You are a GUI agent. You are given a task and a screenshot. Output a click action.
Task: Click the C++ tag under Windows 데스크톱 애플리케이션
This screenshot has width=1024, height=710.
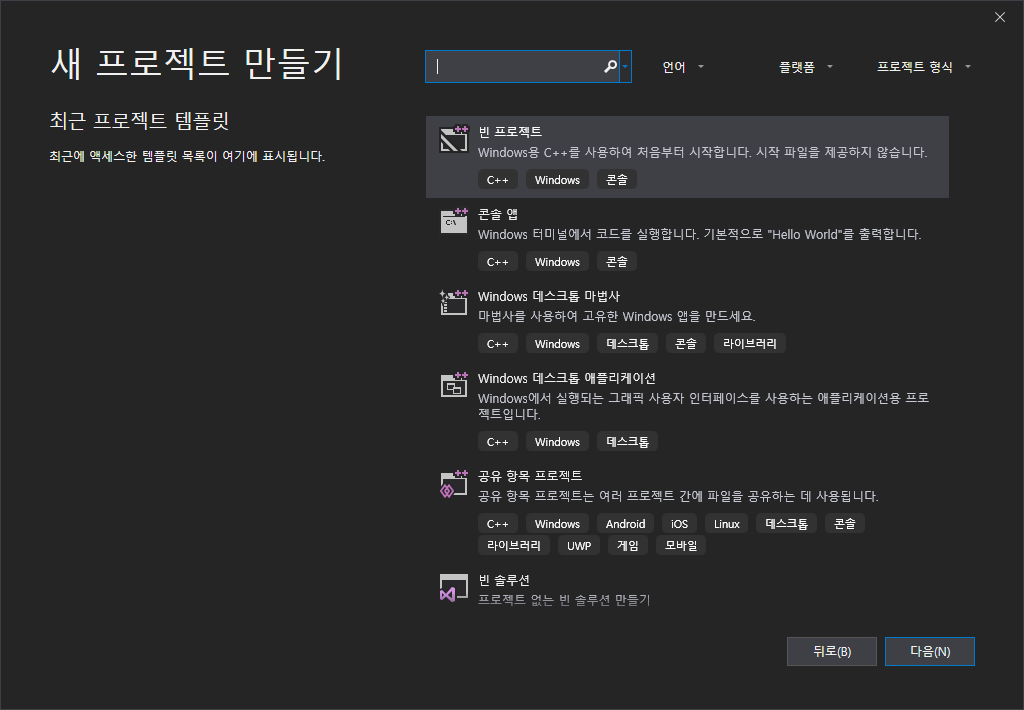(x=498, y=442)
